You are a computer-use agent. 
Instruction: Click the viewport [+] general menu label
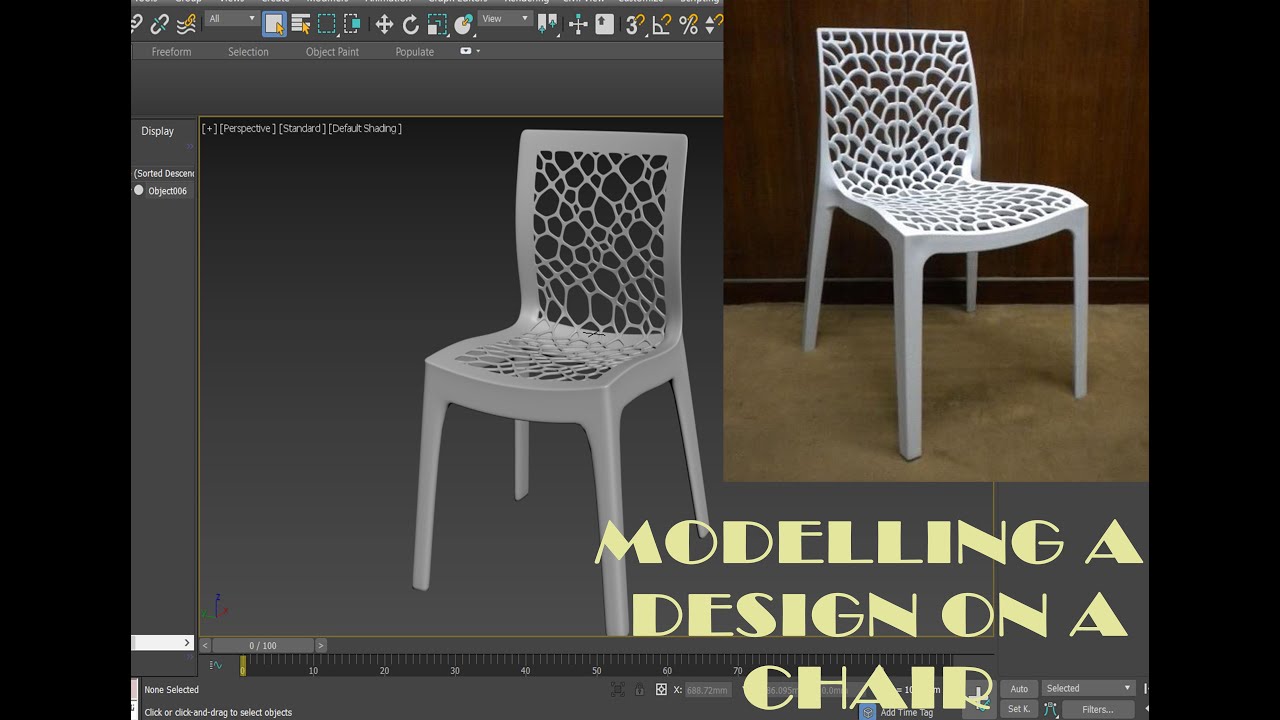209,128
